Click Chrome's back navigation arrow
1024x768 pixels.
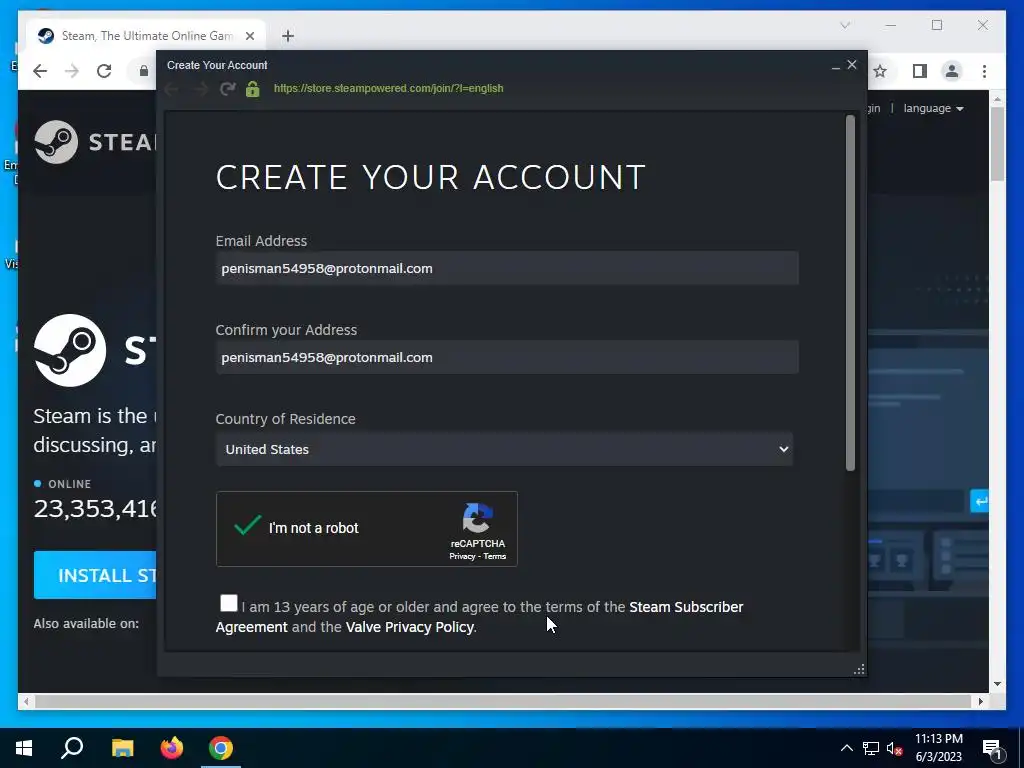pos(40,71)
